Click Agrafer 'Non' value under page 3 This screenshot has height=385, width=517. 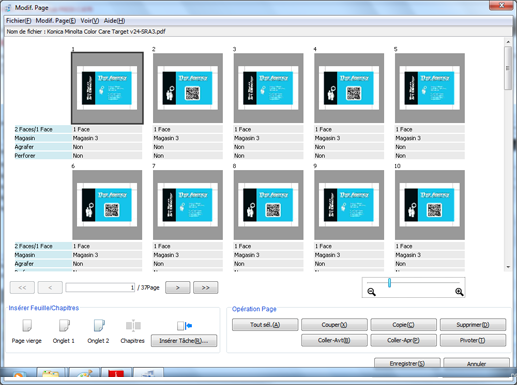click(268, 147)
